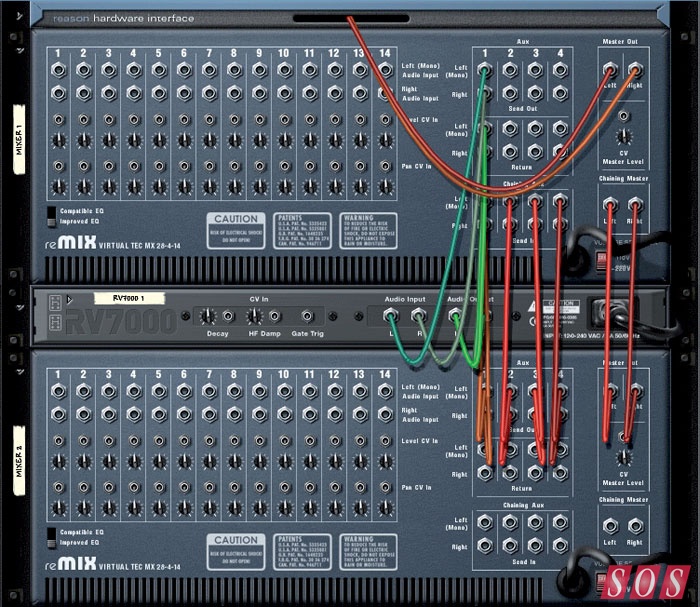
Task: Click Mixer 2 channel 7 Level CV In jack
Action: pos(209,441)
